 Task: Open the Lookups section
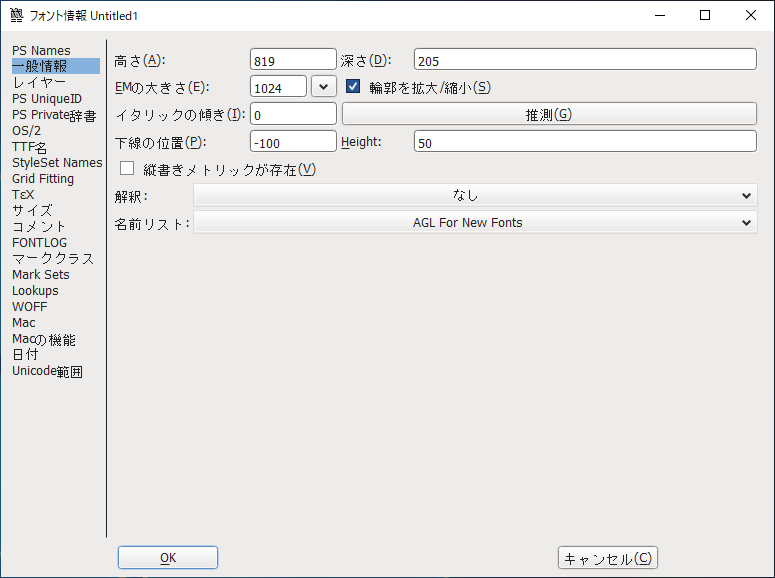(35, 290)
